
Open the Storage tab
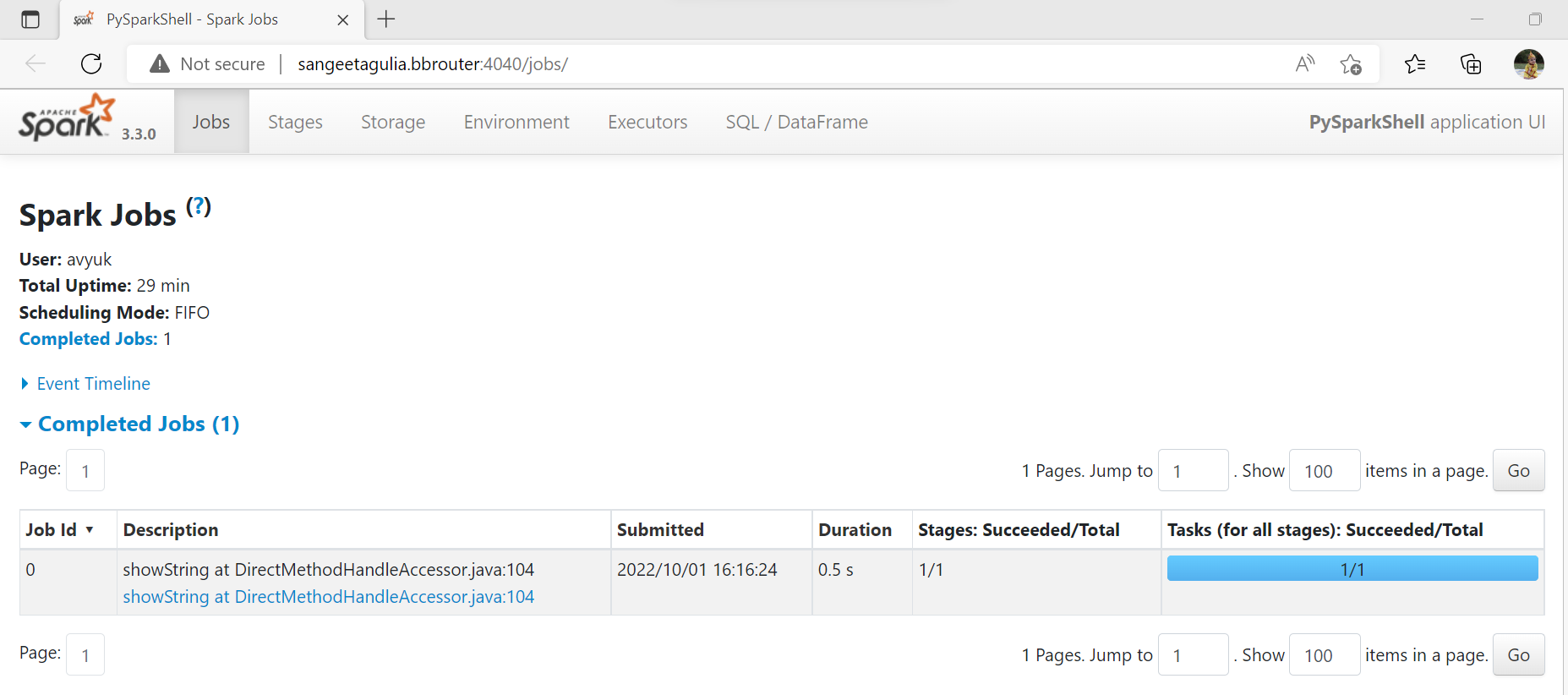[393, 122]
